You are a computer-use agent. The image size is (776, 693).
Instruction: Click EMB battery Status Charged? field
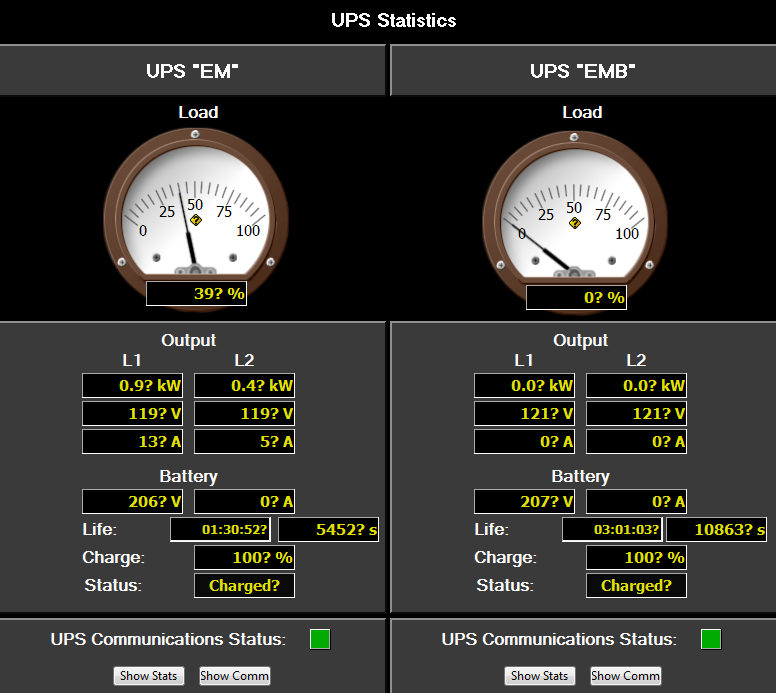click(636, 586)
